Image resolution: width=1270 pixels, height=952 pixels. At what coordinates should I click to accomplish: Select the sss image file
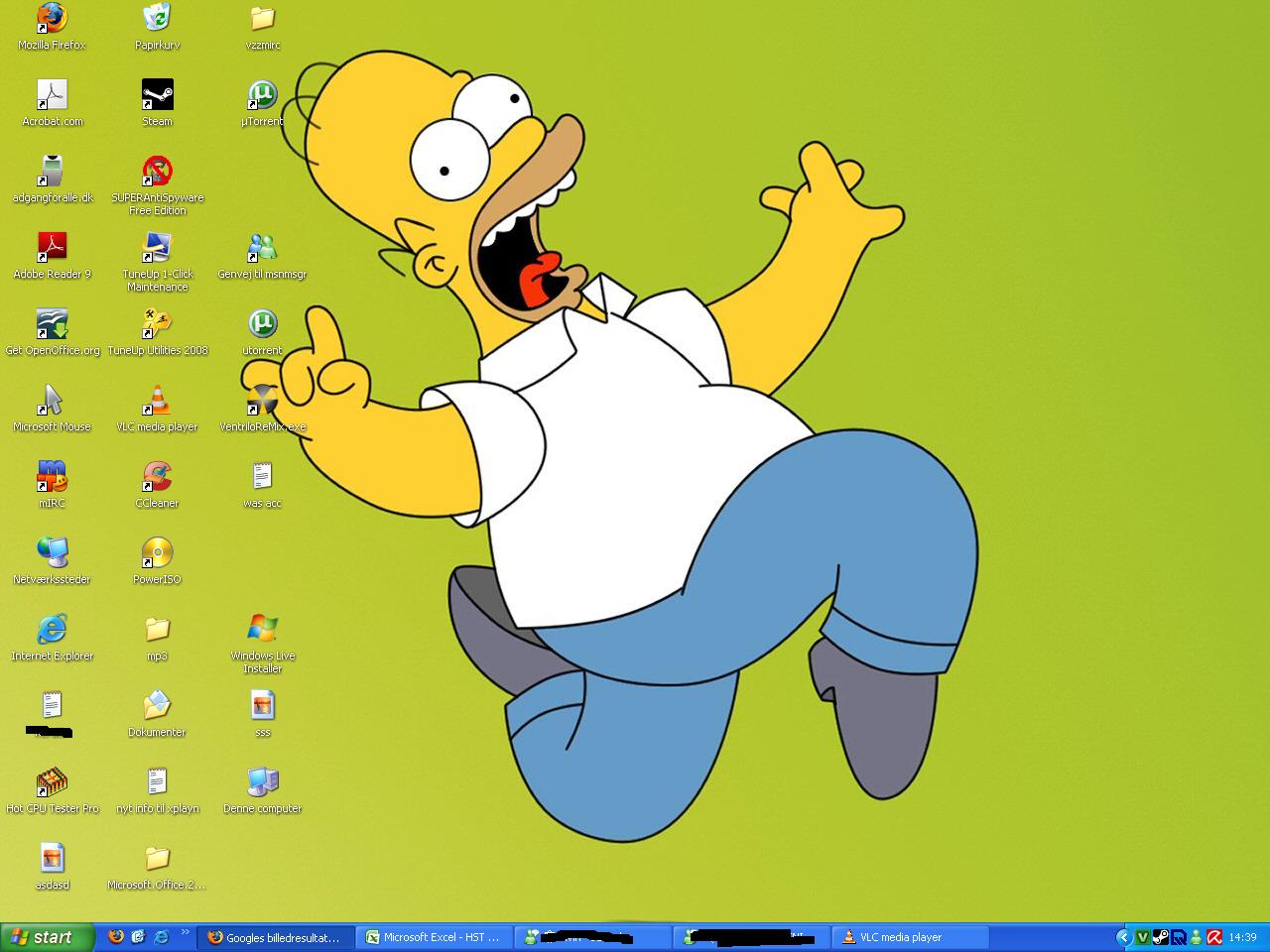tap(262, 714)
